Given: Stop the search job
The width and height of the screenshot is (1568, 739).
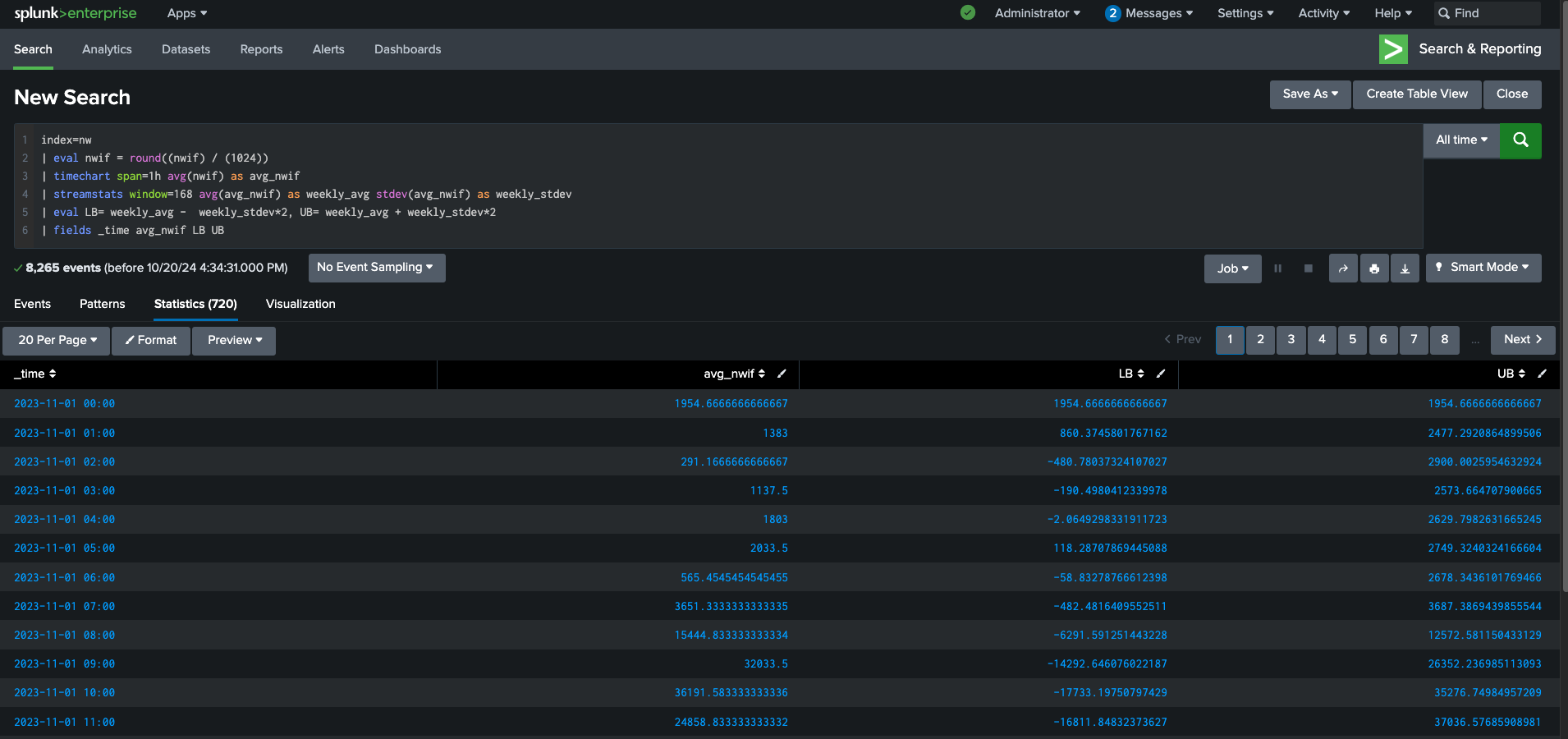Looking at the screenshot, I should pyautogui.click(x=1309, y=269).
